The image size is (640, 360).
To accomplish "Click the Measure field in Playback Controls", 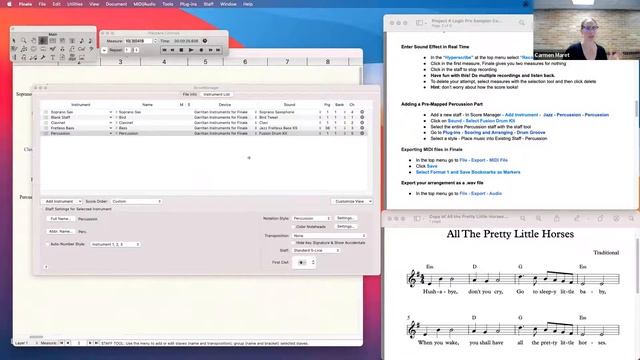I will (138, 41).
